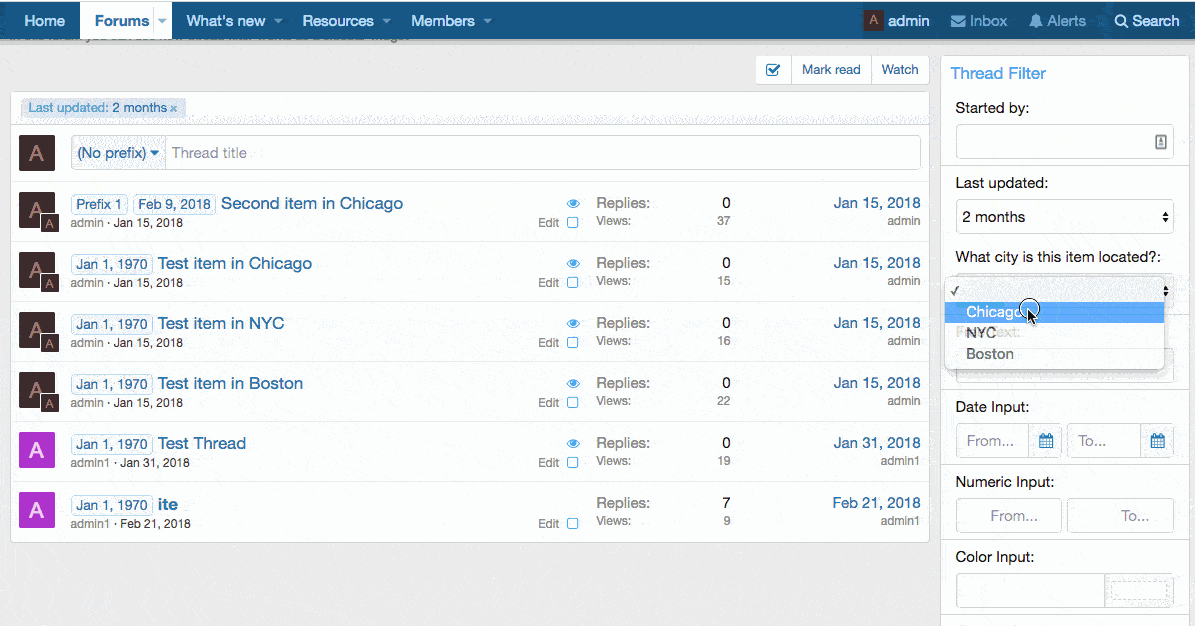Tick the checkbox for Test item in Boston
This screenshot has width=1195, height=626.
573,403
